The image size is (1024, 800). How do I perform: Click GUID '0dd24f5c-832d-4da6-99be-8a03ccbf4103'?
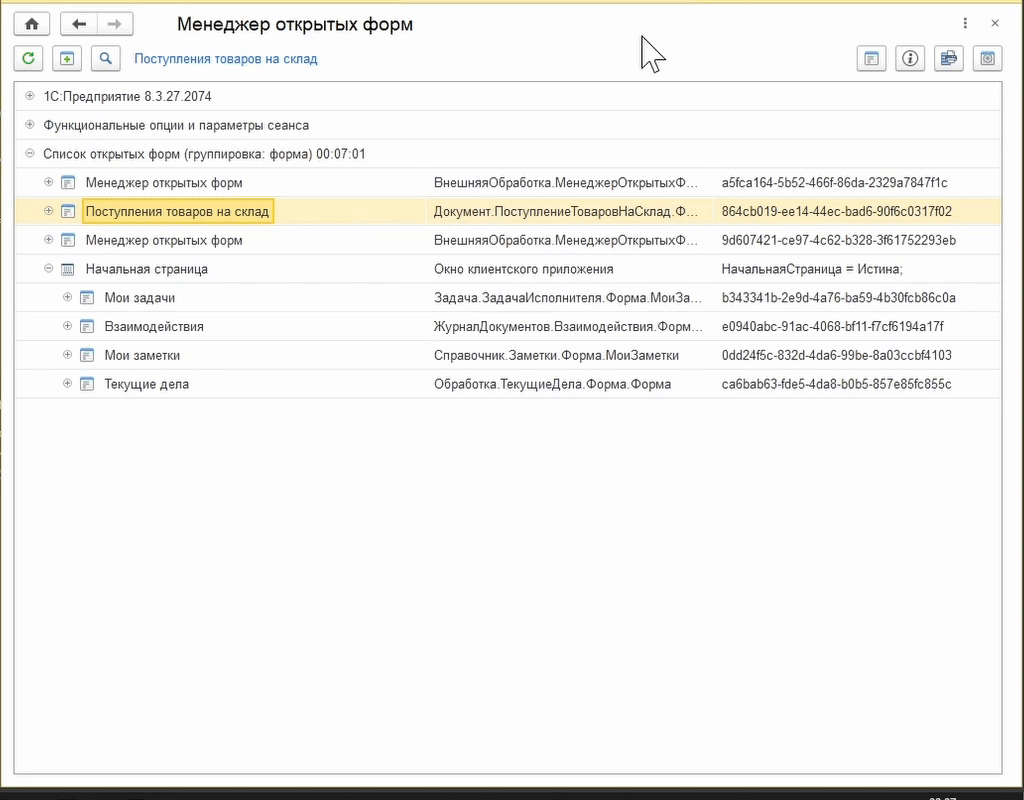[x=837, y=355]
